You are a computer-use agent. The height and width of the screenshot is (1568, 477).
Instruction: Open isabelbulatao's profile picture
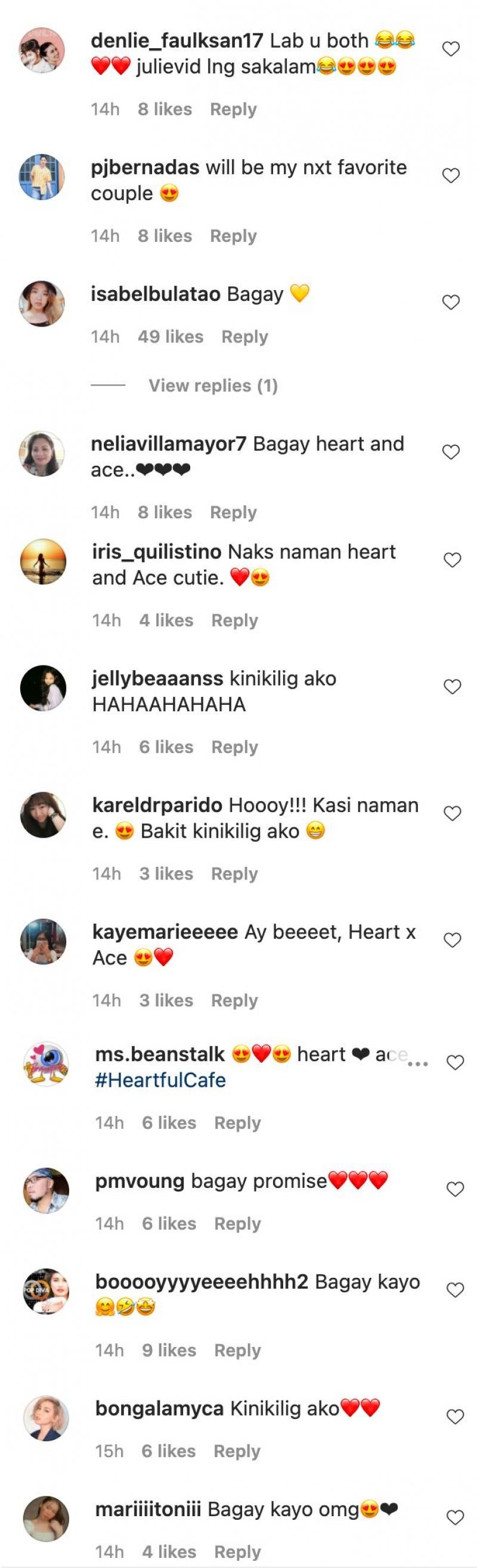42,303
